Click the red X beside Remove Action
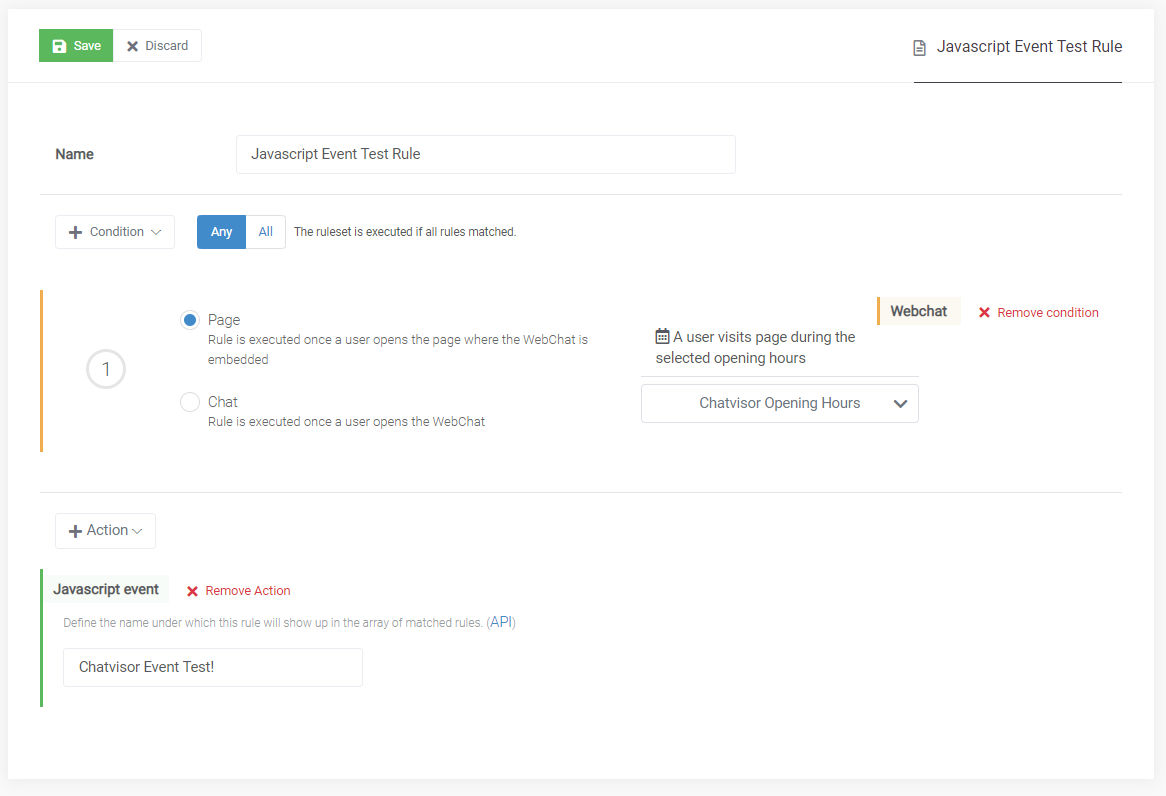Viewport: 1166px width, 796px height. point(192,591)
